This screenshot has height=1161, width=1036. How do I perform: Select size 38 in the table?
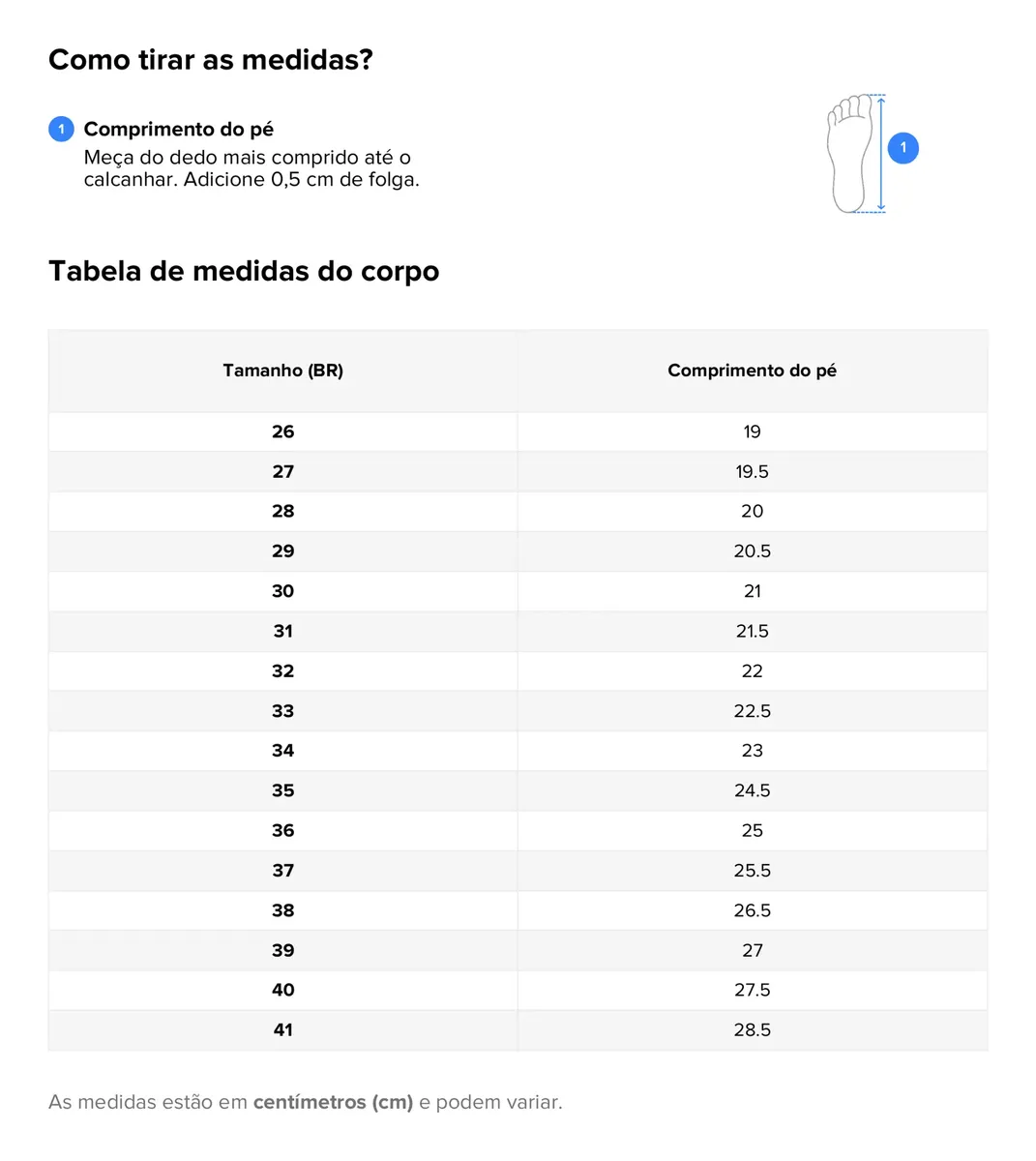point(283,910)
